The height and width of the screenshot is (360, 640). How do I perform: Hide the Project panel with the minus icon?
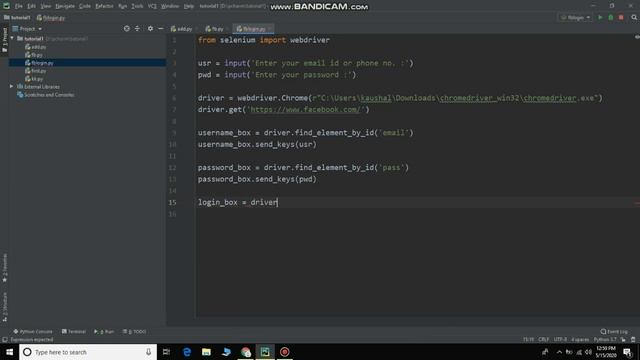pyautogui.click(x=161, y=29)
